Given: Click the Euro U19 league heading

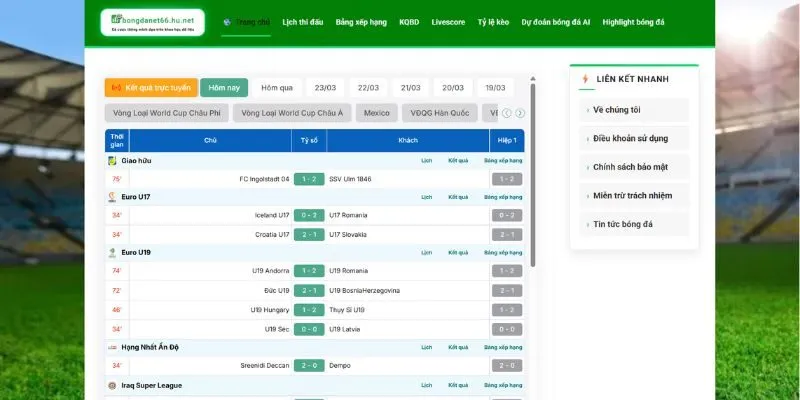Looking at the screenshot, I should pyautogui.click(x=136, y=253).
